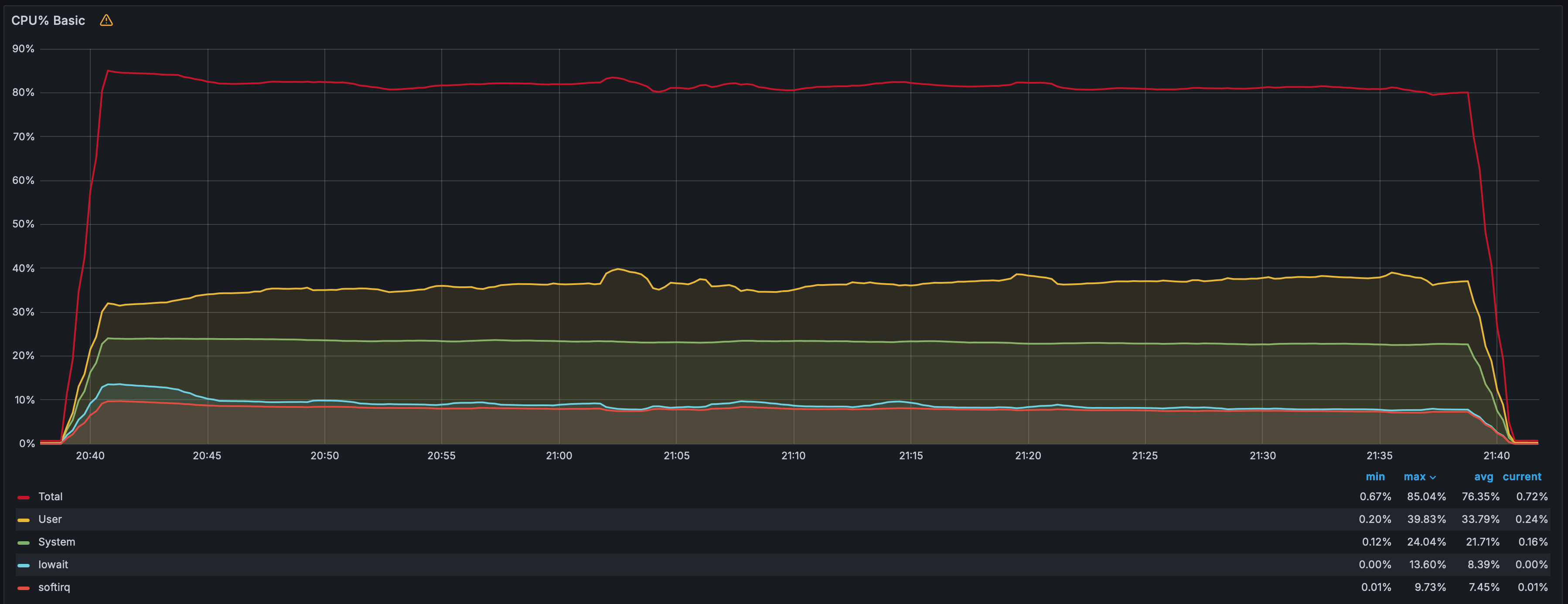Sort legend by max column header
Viewport: 1568px width, 604px height.
point(1415,476)
